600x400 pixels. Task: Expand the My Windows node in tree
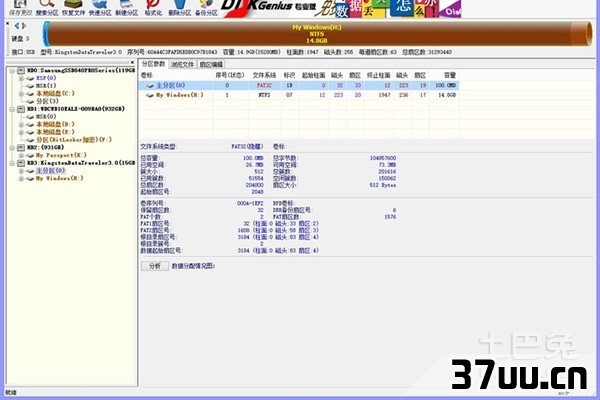(21, 178)
